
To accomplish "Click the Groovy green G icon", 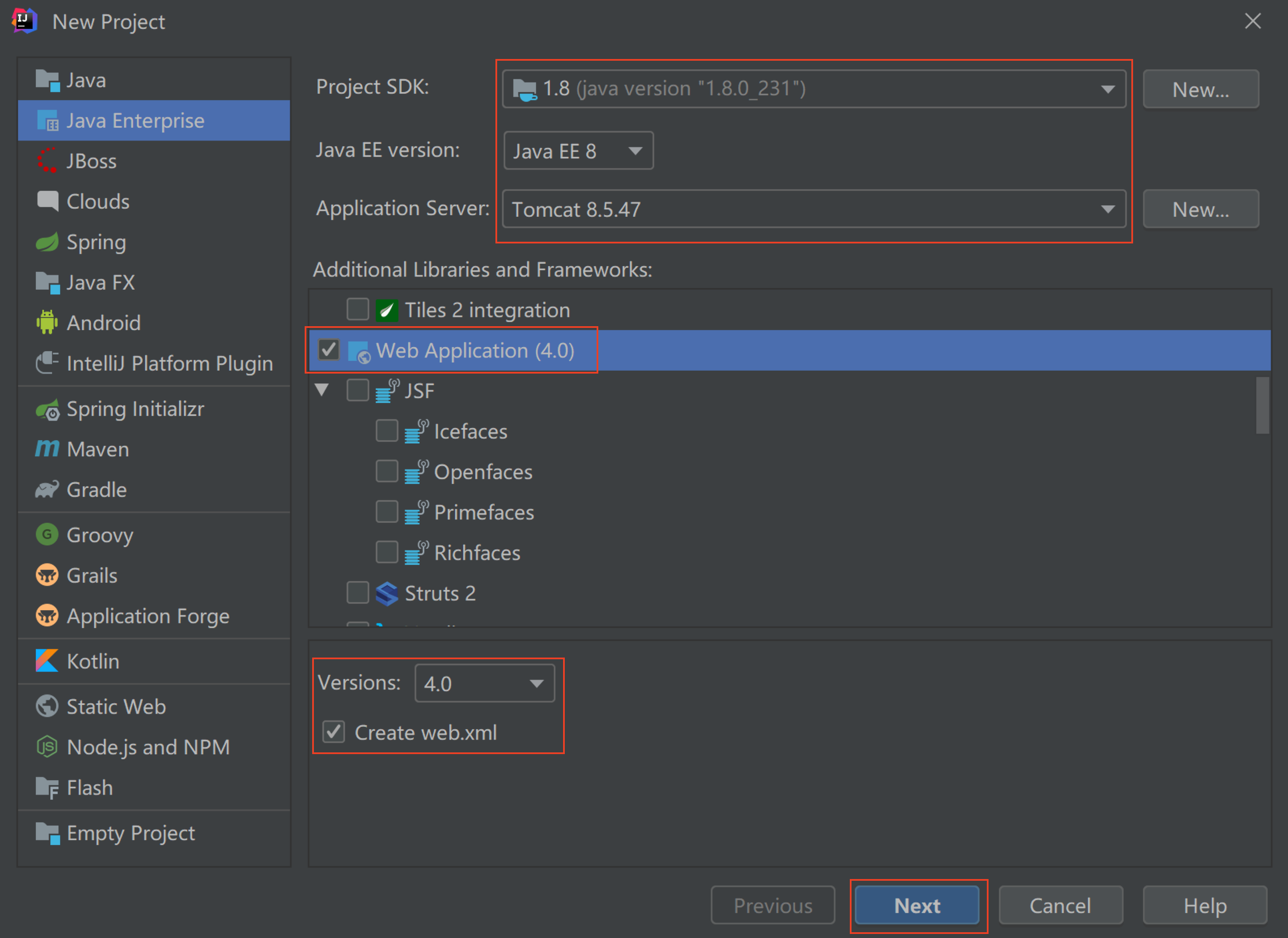I will pos(47,535).
